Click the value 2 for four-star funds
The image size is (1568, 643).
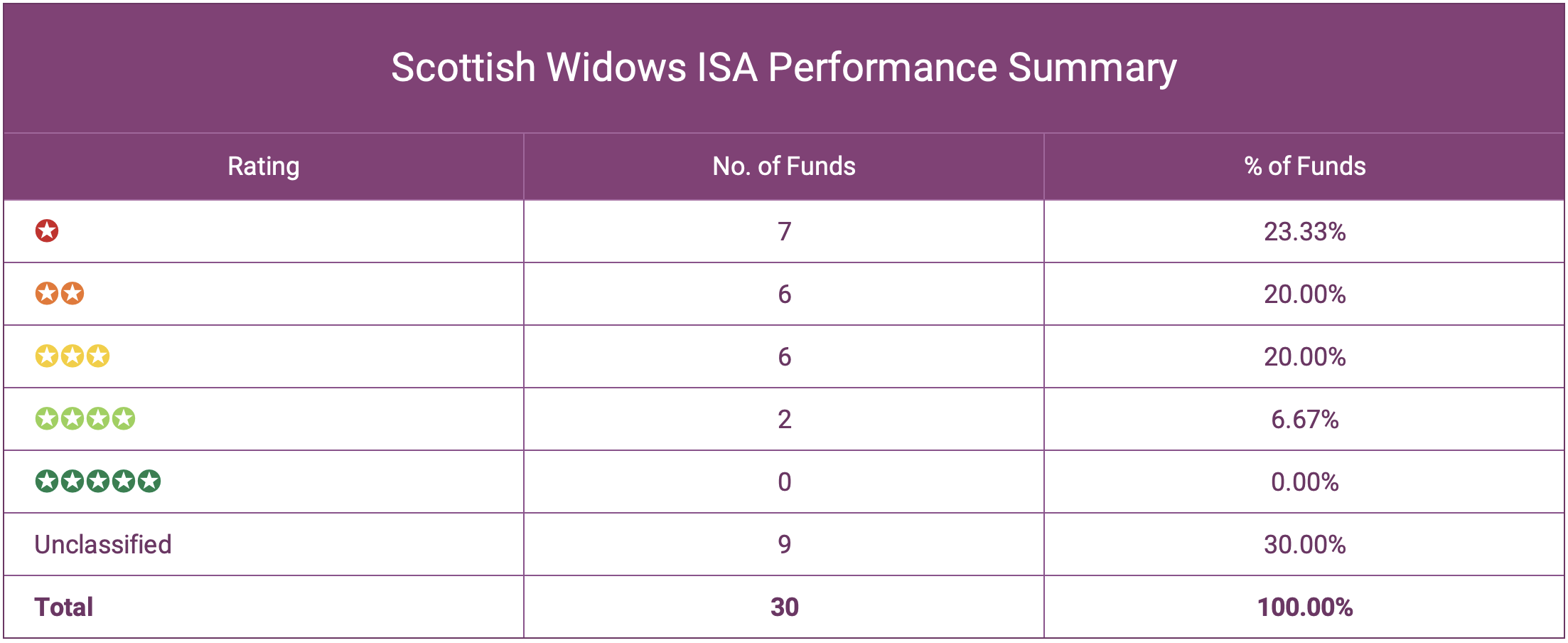click(784, 420)
